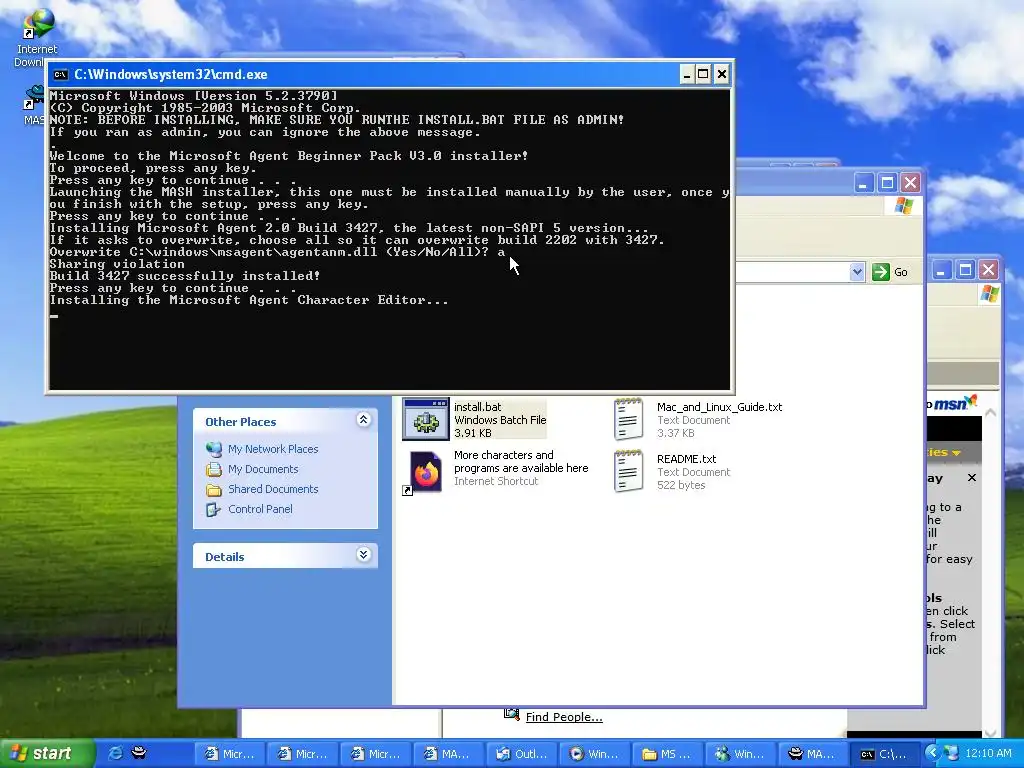The width and height of the screenshot is (1024, 768).
Task: Click the green Go arrow icon
Action: pyautogui.click(x=880, y=272)
